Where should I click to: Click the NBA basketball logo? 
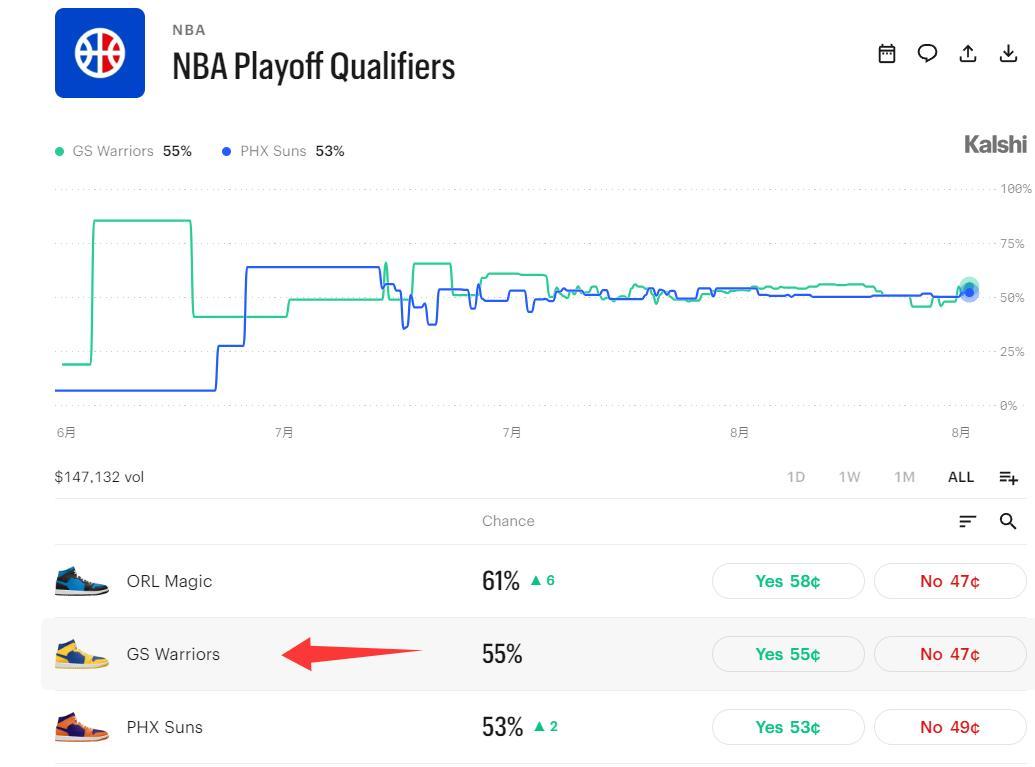[x=100, y=53]
